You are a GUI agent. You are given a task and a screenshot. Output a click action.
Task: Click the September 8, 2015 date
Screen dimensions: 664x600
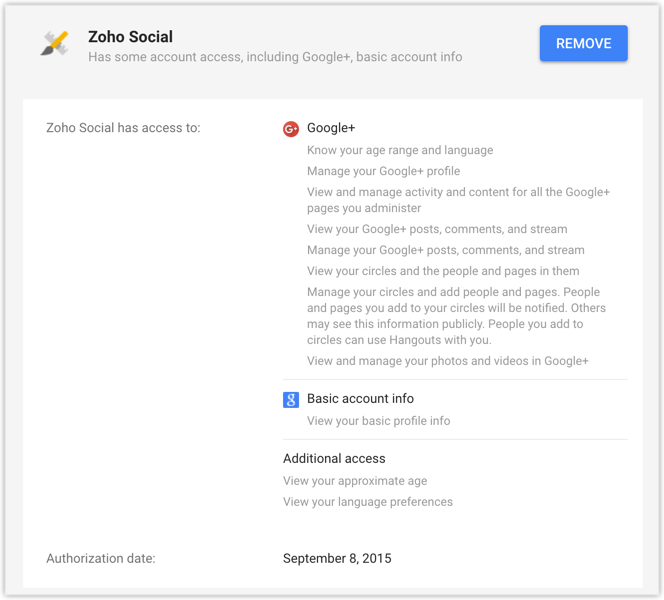(337, 558)
